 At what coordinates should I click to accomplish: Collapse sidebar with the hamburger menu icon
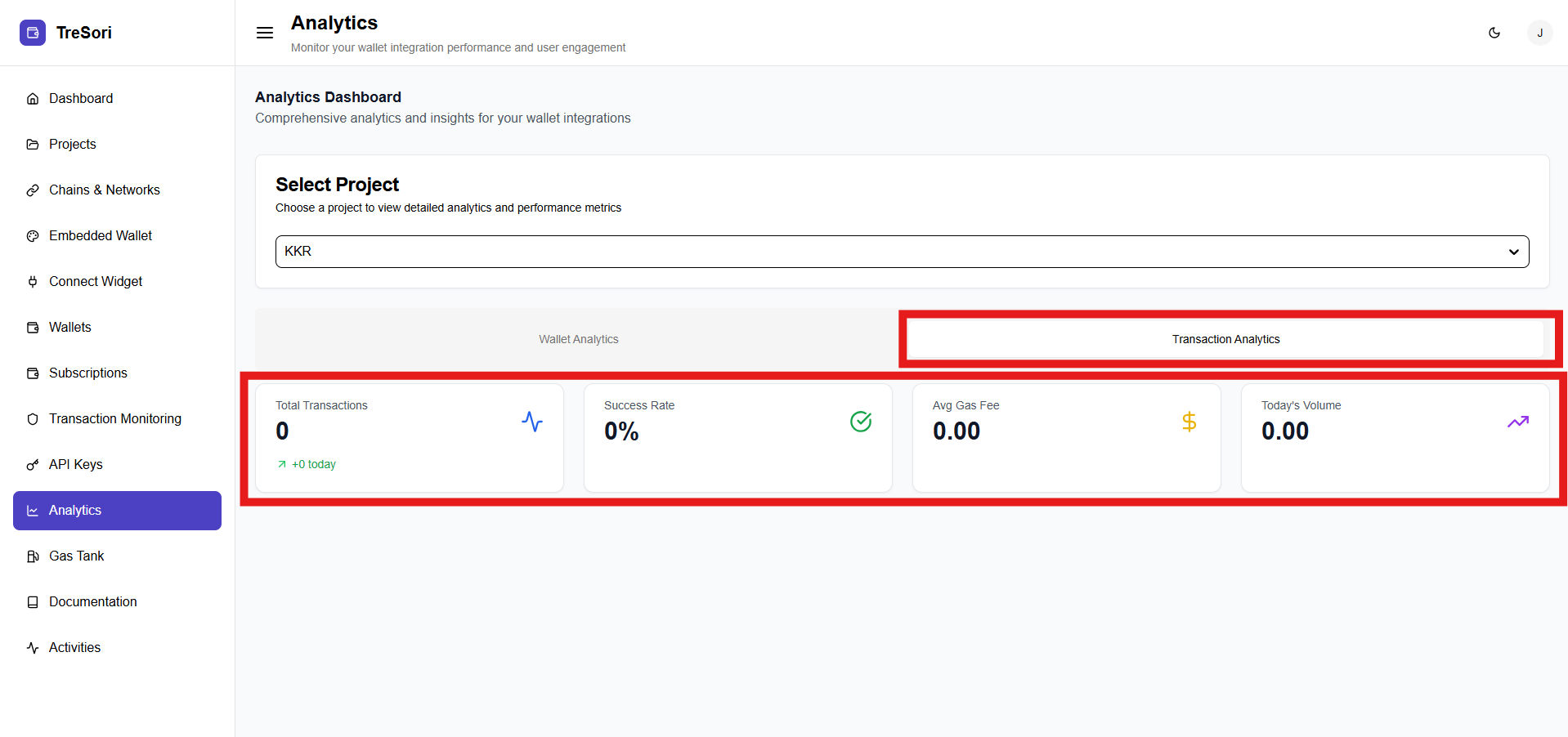265,33
